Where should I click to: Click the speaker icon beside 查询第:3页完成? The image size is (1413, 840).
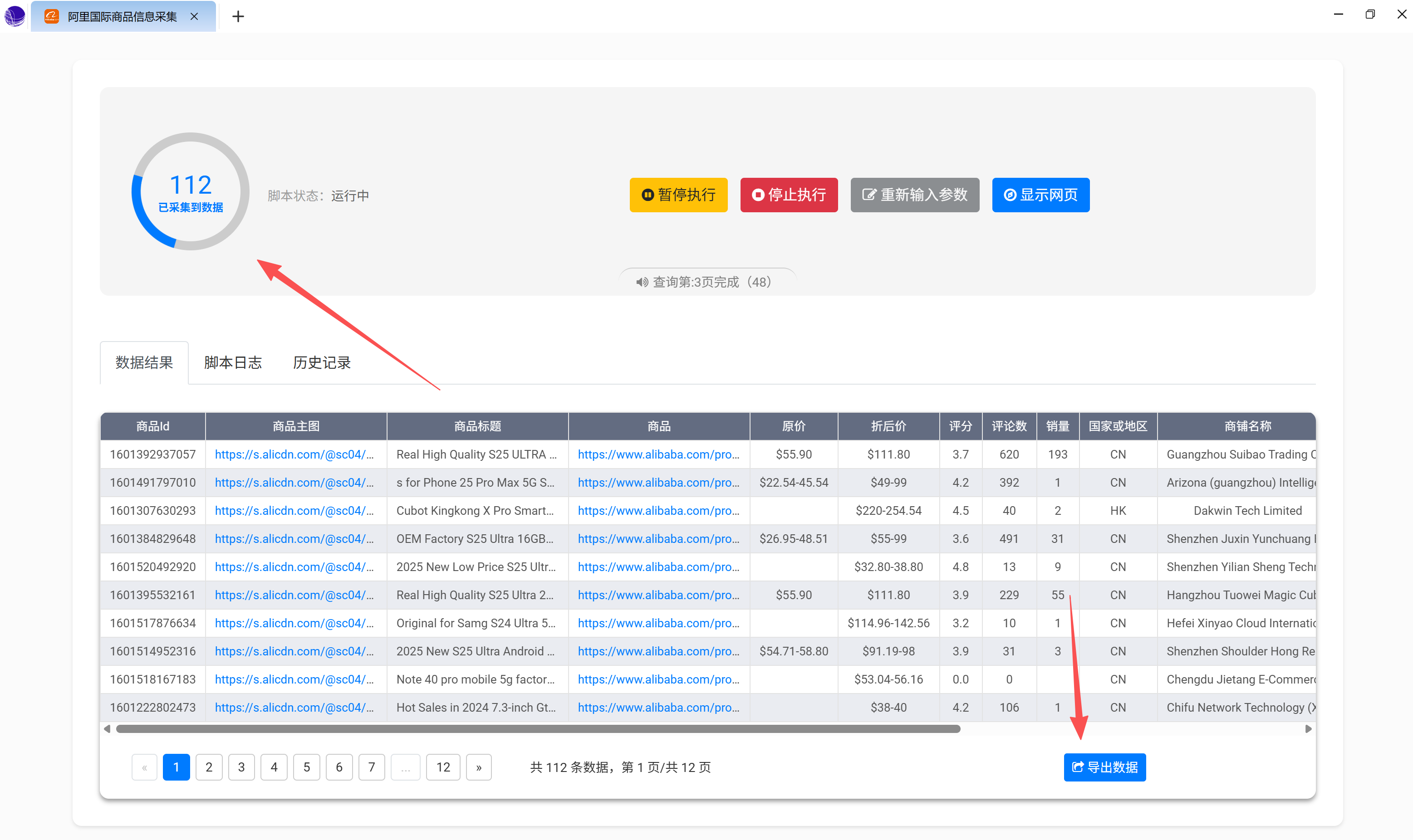642,282
